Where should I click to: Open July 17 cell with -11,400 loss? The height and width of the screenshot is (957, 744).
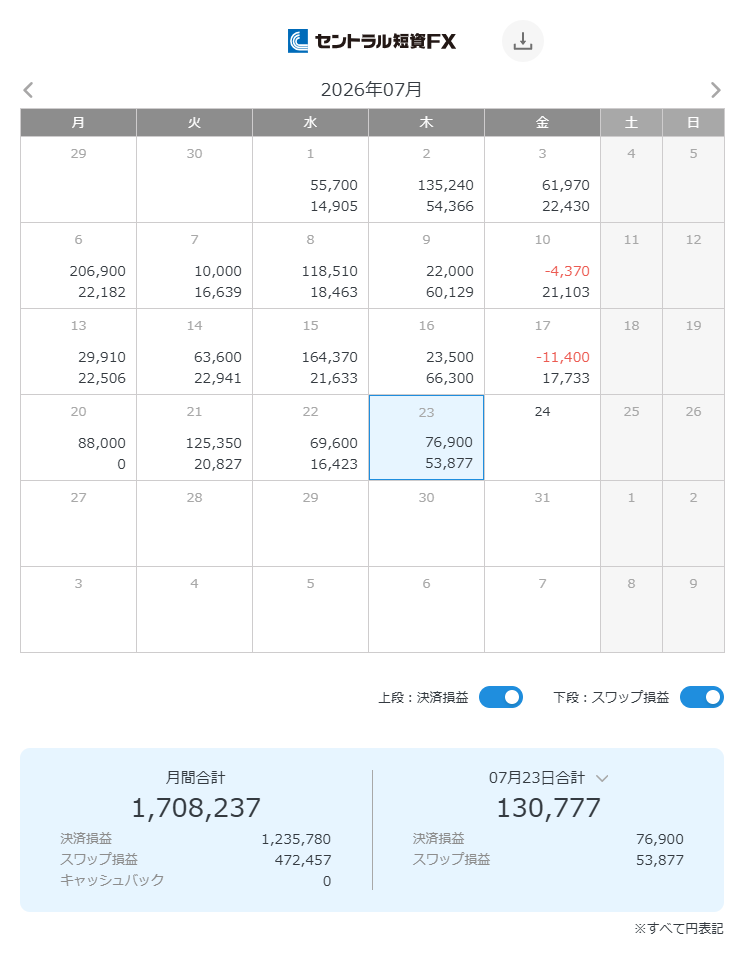(543, 352)
